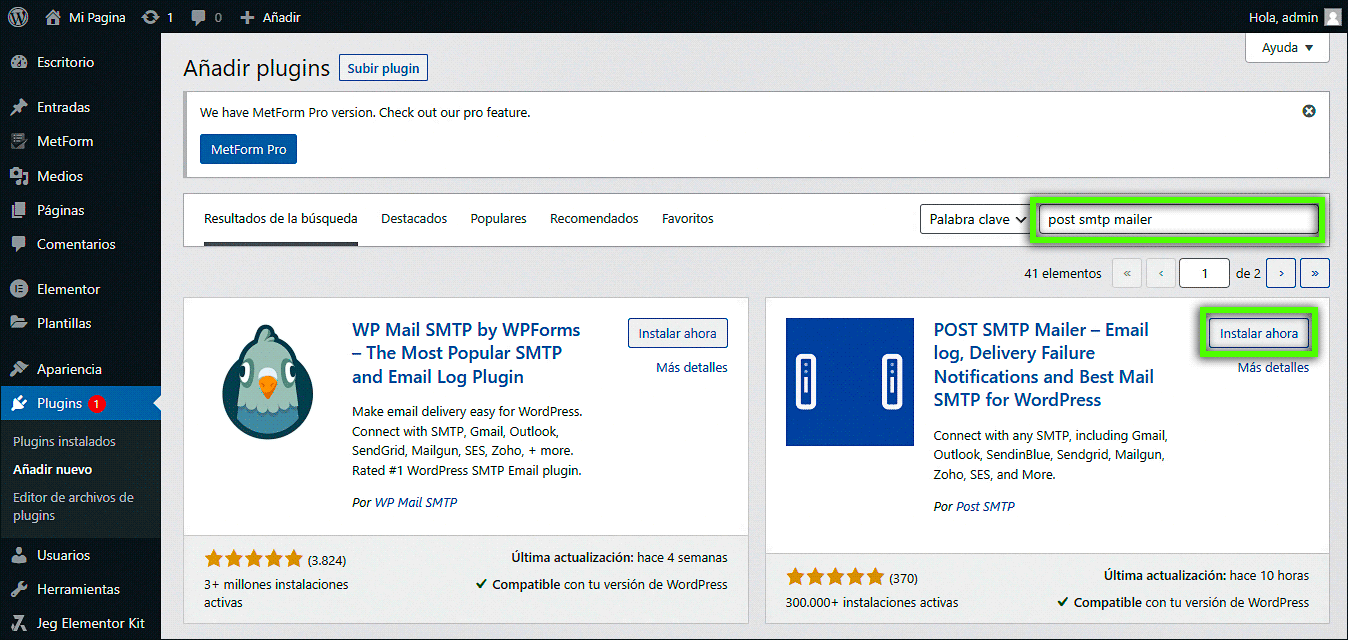Image resolution: width=1348 pixels, height=640 pixels.
Task: Switch to the Populares tab
Action: click(498, 218)
